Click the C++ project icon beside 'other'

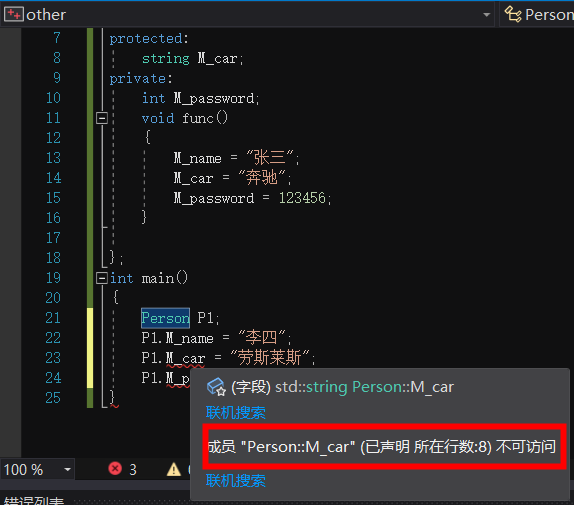pos(14,15)
